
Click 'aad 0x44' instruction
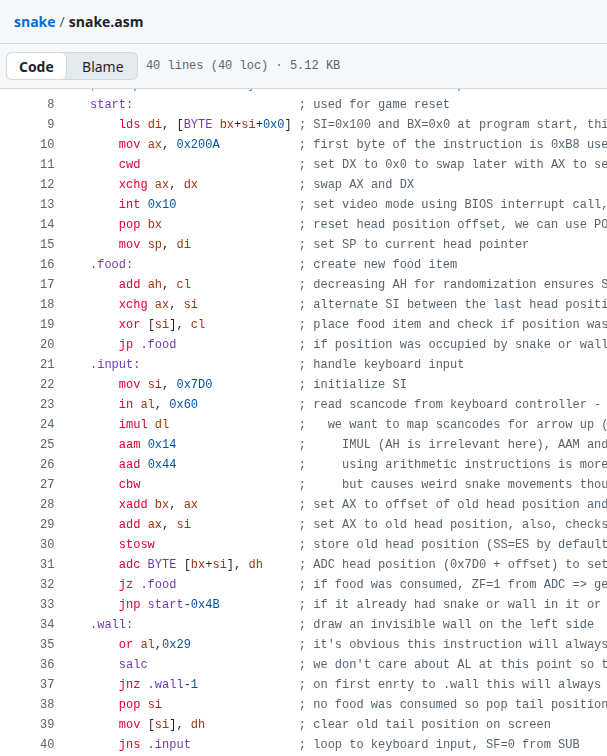148,464
